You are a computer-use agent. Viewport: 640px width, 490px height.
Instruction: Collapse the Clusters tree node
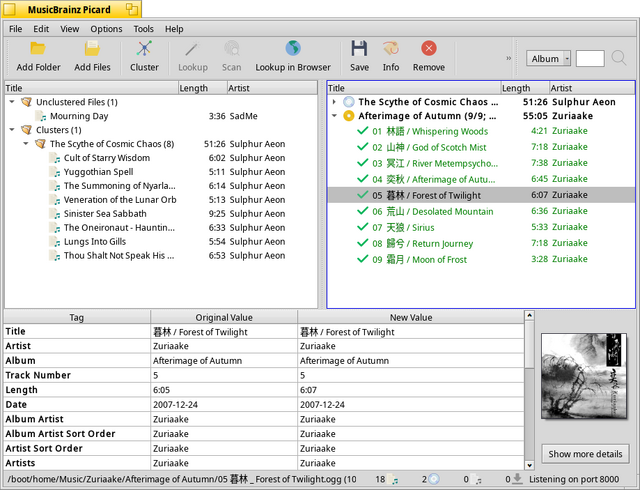[x=12, y=130]
